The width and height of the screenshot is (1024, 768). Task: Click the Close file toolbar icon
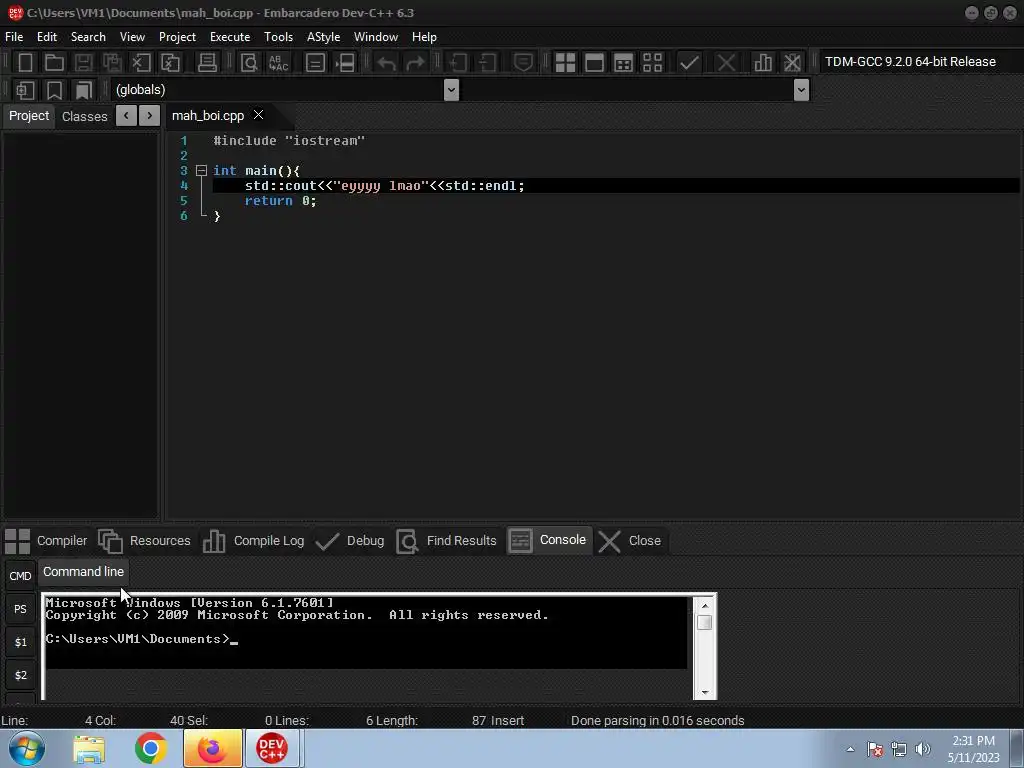point(141,63)
